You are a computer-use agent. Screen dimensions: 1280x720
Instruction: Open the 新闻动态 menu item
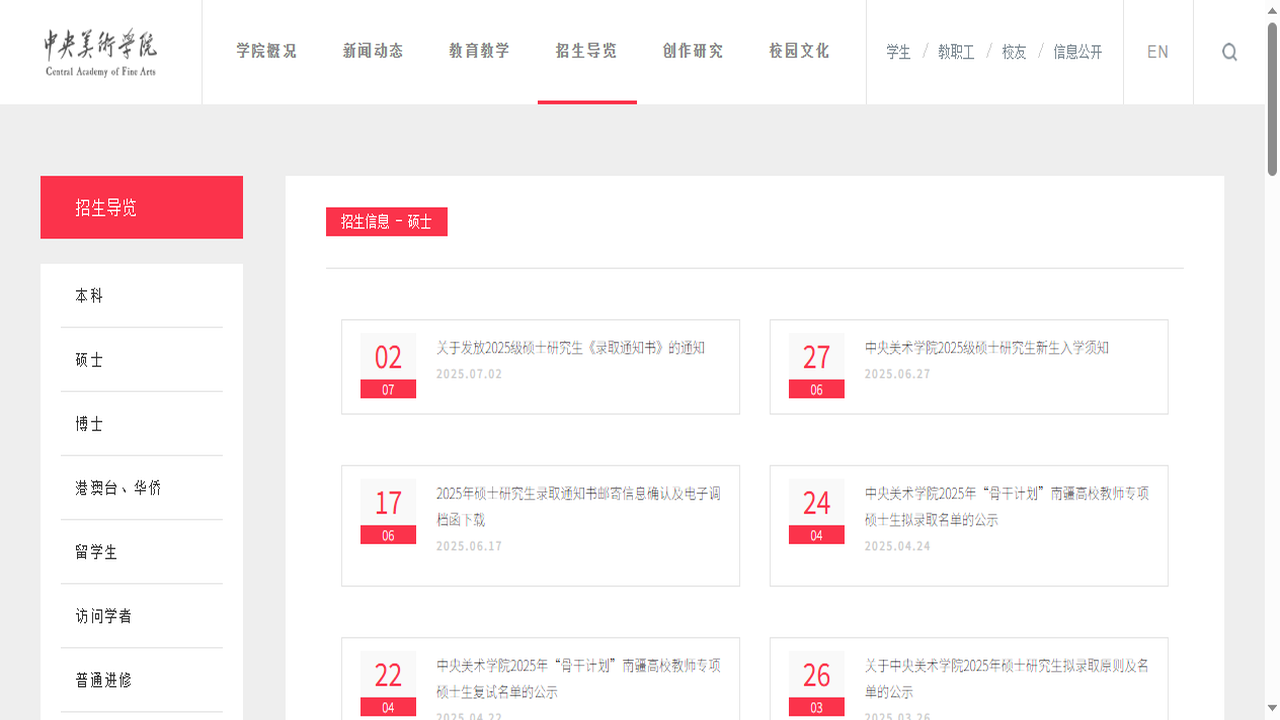tap(372, 51)
